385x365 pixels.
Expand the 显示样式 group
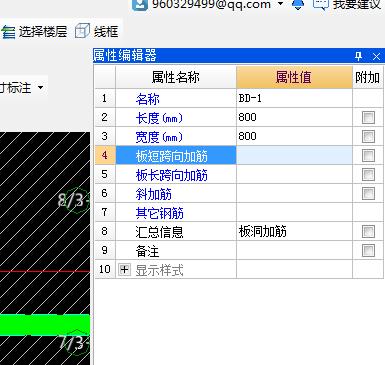point(124,269)
